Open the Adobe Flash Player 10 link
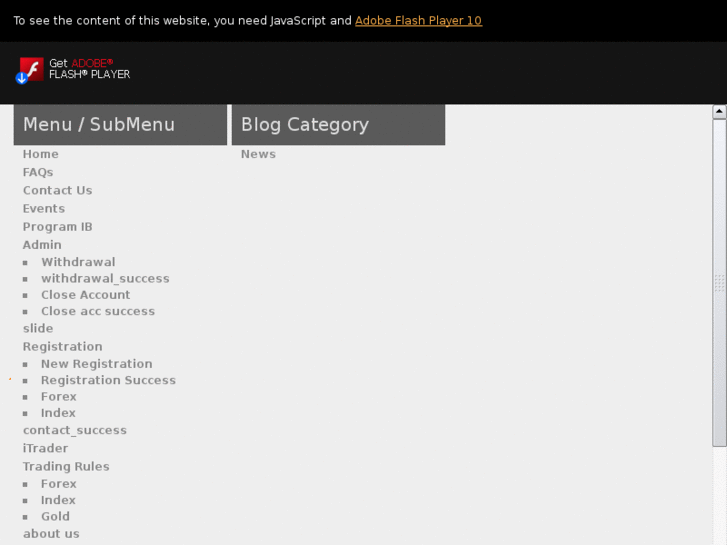 click(418, 20)
